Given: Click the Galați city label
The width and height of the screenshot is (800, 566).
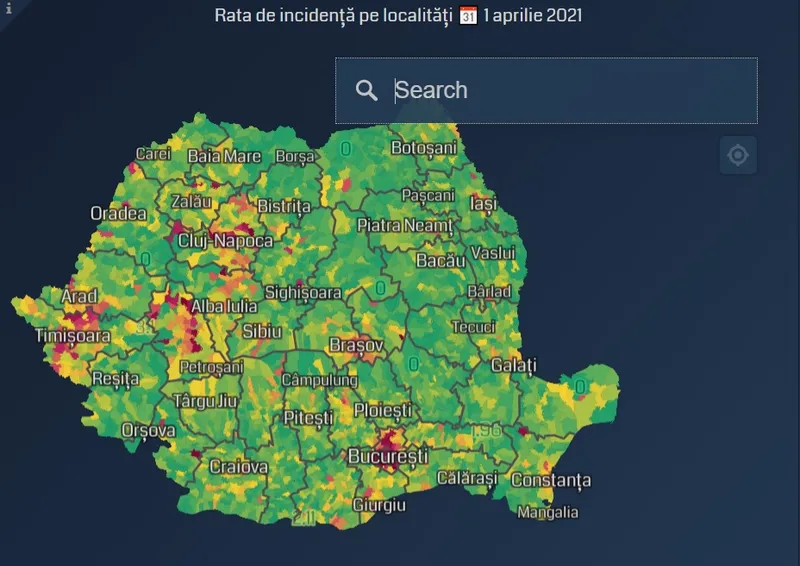Looking at the screenshot, I should coord(514,366).
